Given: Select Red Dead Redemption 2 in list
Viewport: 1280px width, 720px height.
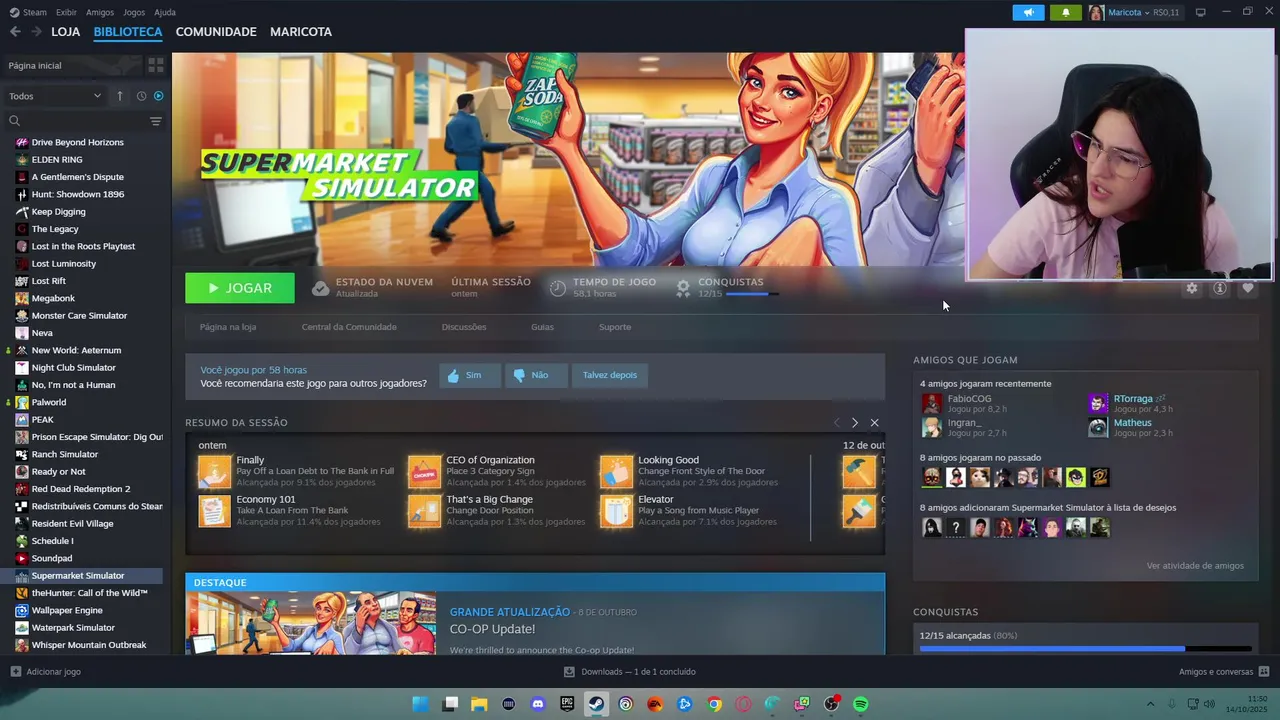Looking at the screenshot, I should tap(82, 489).
